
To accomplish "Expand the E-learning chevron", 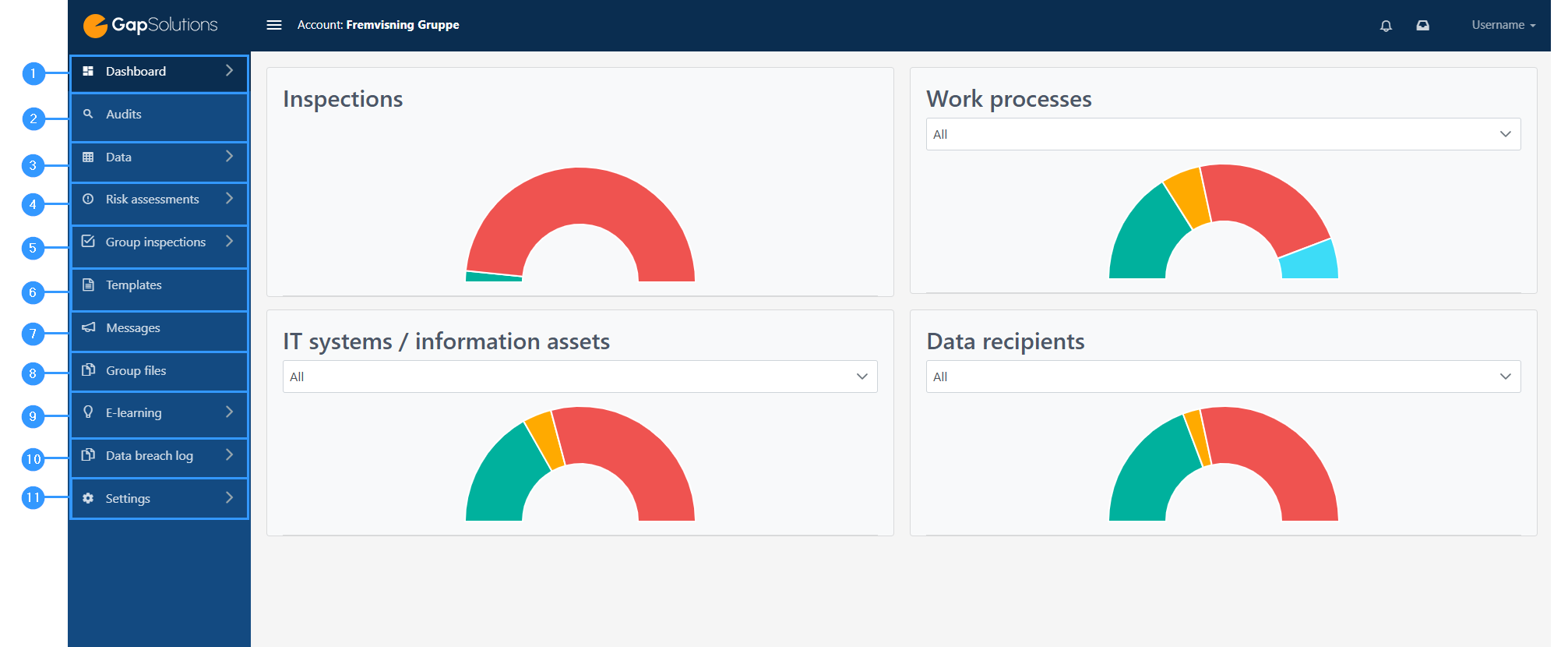I will click(x=229, y=412).
